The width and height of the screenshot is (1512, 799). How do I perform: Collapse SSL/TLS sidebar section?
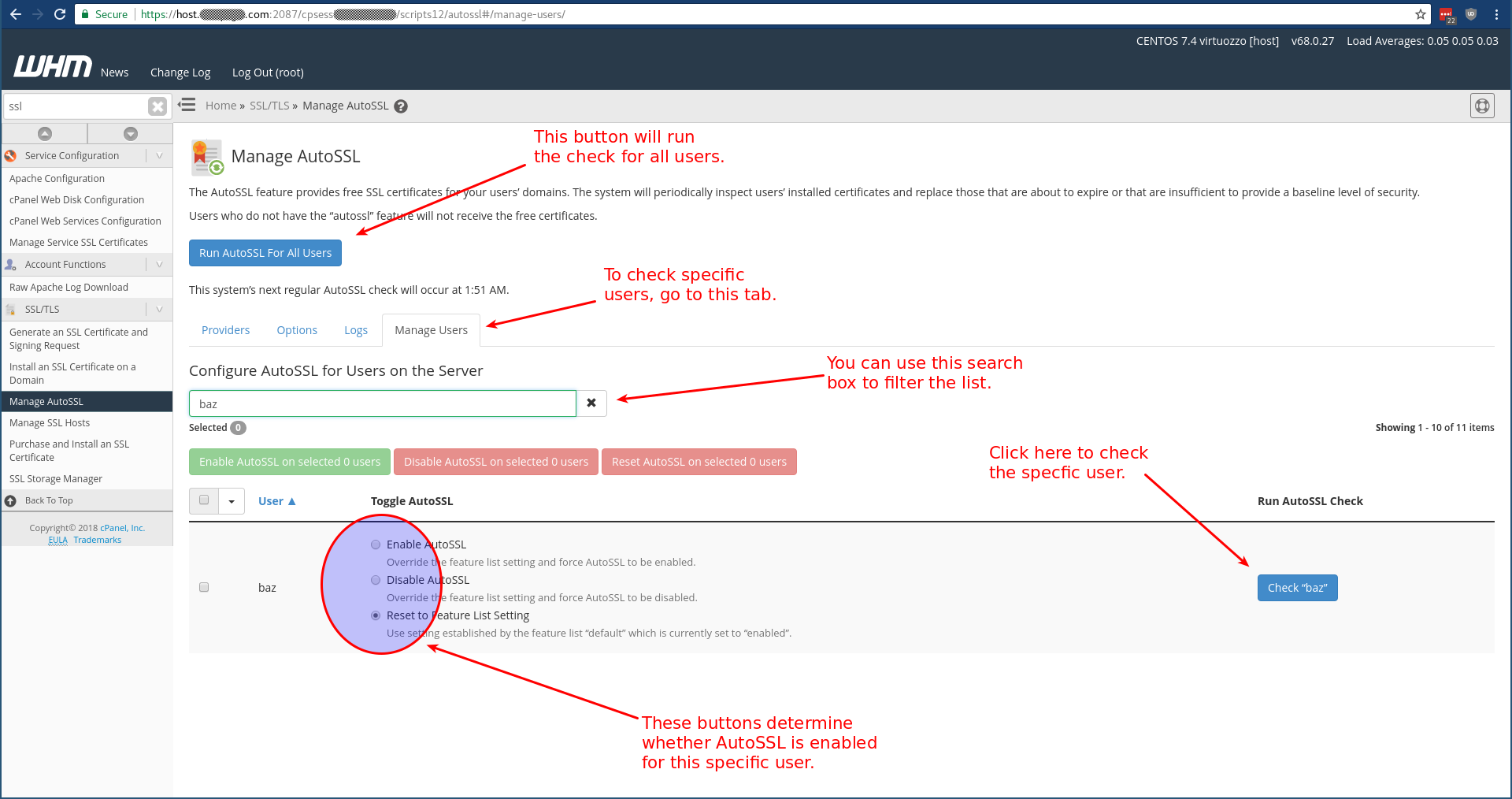(x=159, y=310)
